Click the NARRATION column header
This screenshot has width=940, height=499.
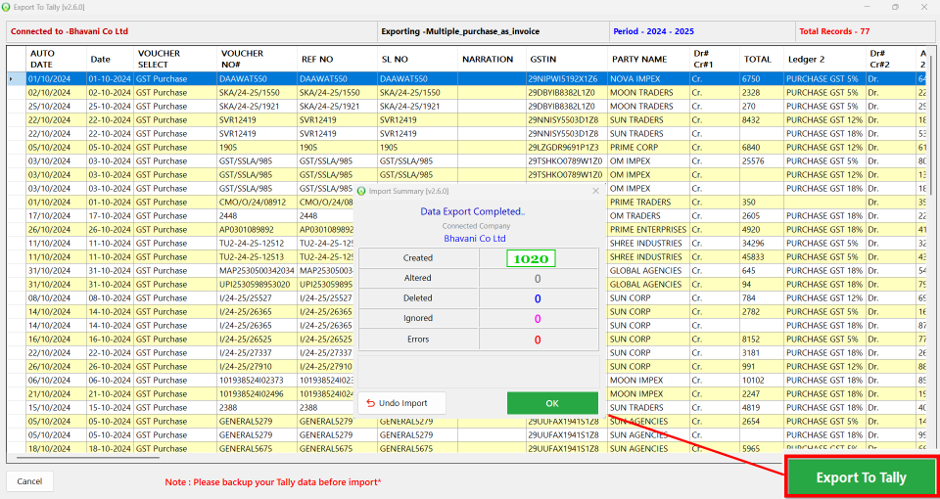point(492,59)
